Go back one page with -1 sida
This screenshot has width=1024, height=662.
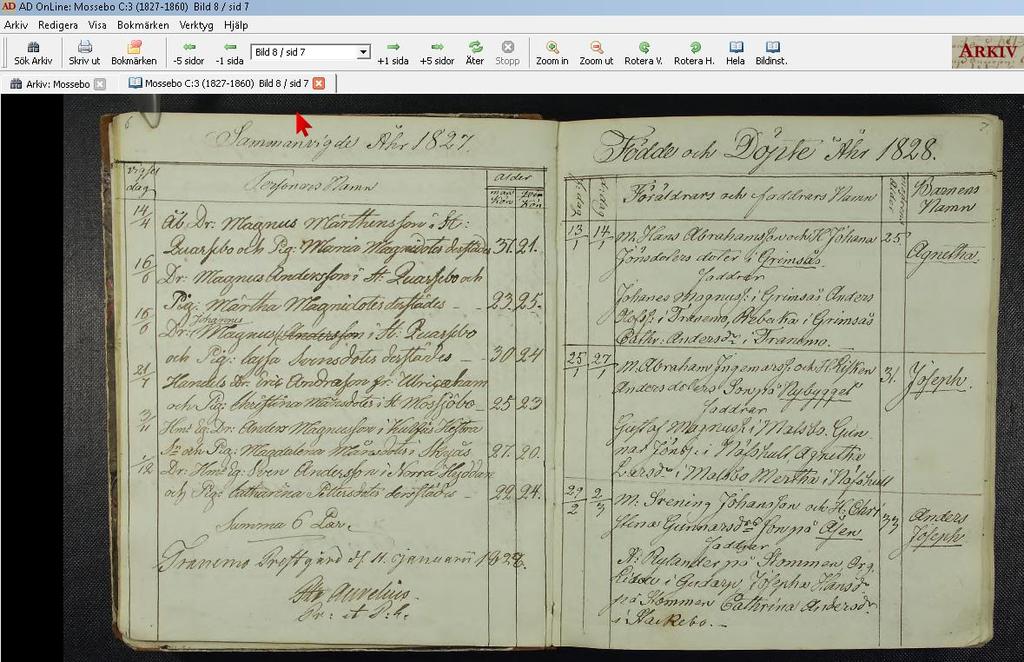click(x=229, y=53)
